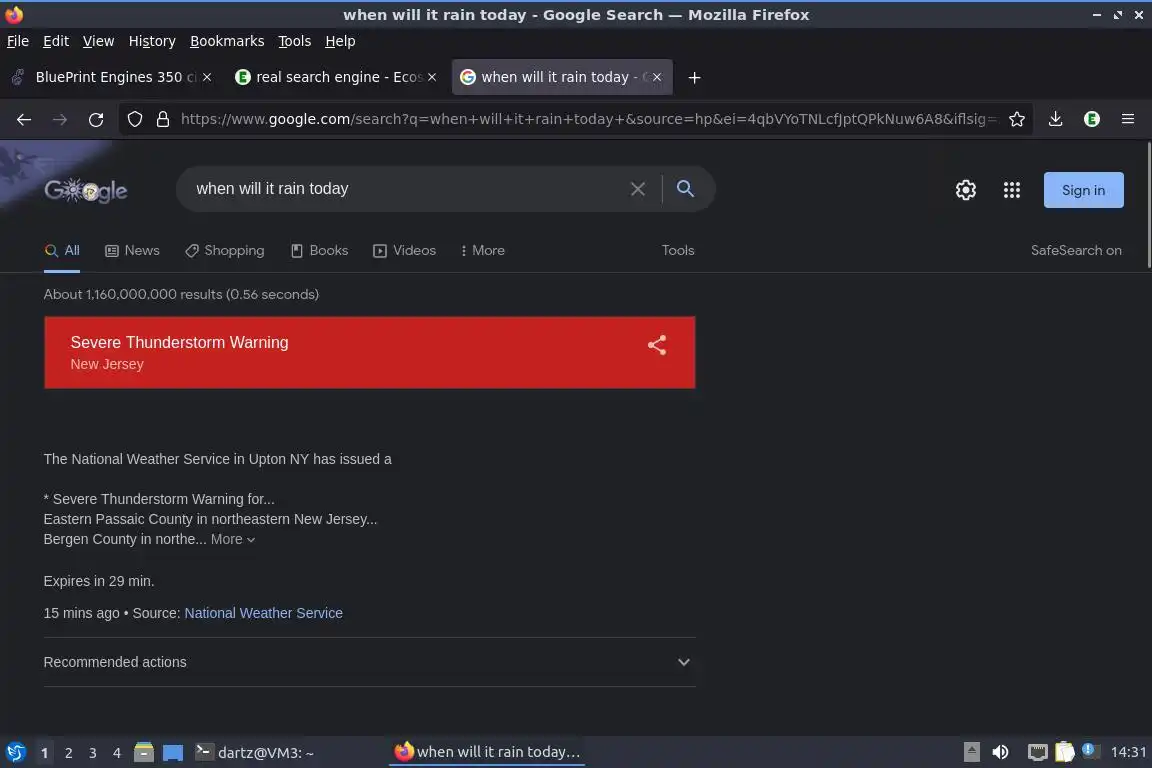Open the dartz@VM3 terminal taskbar entry
Image resolution: width=1152 pixels, height=768 pixels.
click(x=254, y=752)
